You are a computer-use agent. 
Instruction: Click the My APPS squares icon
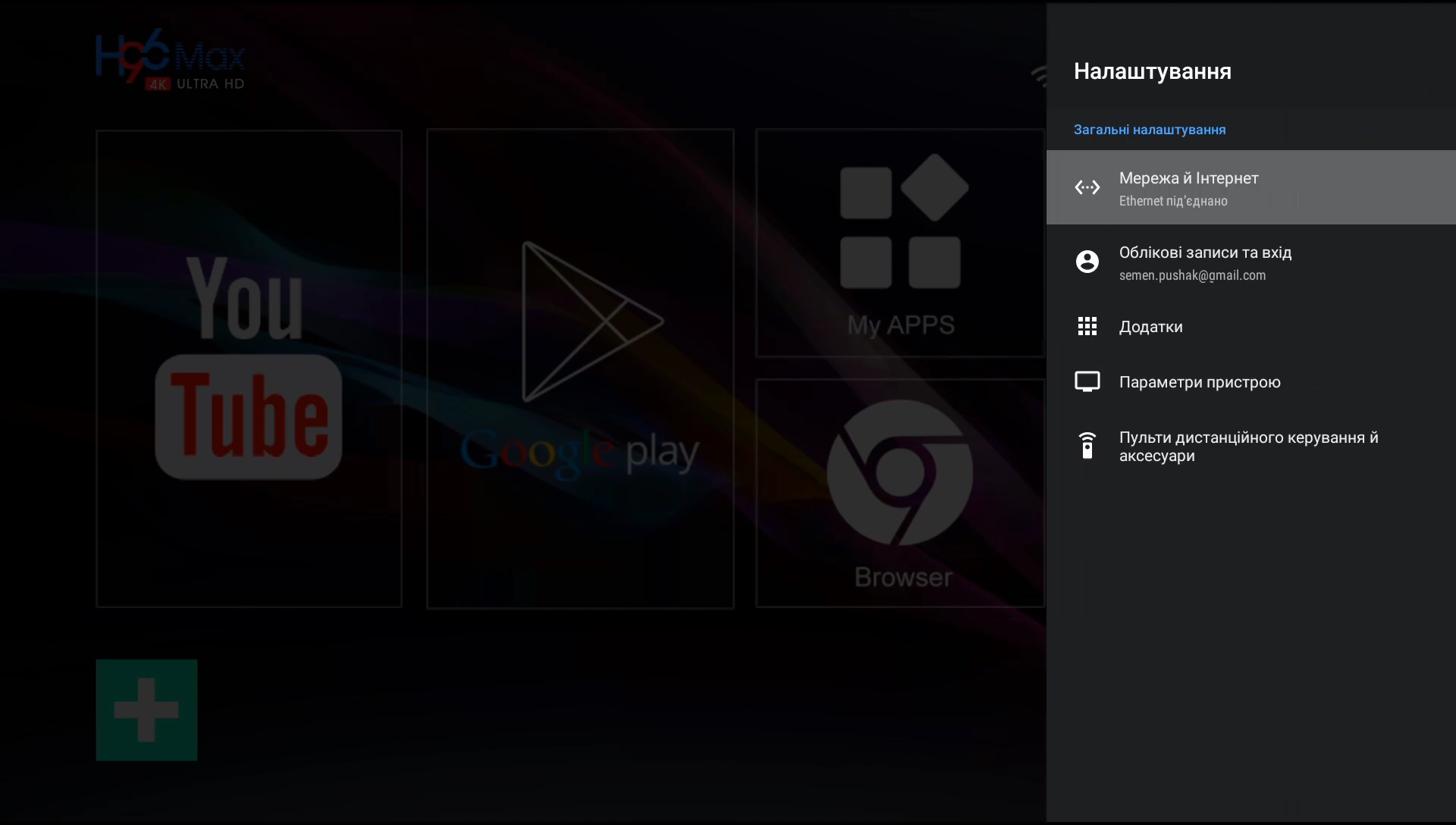904,221
